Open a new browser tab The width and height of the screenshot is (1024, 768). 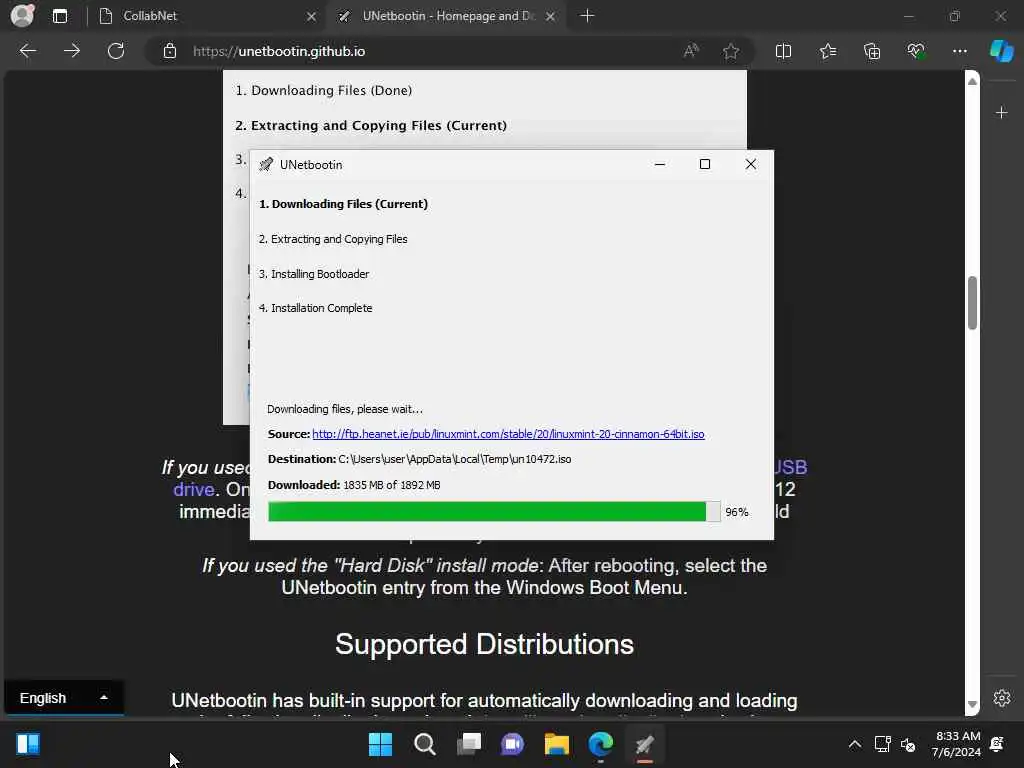pos(587,16)
